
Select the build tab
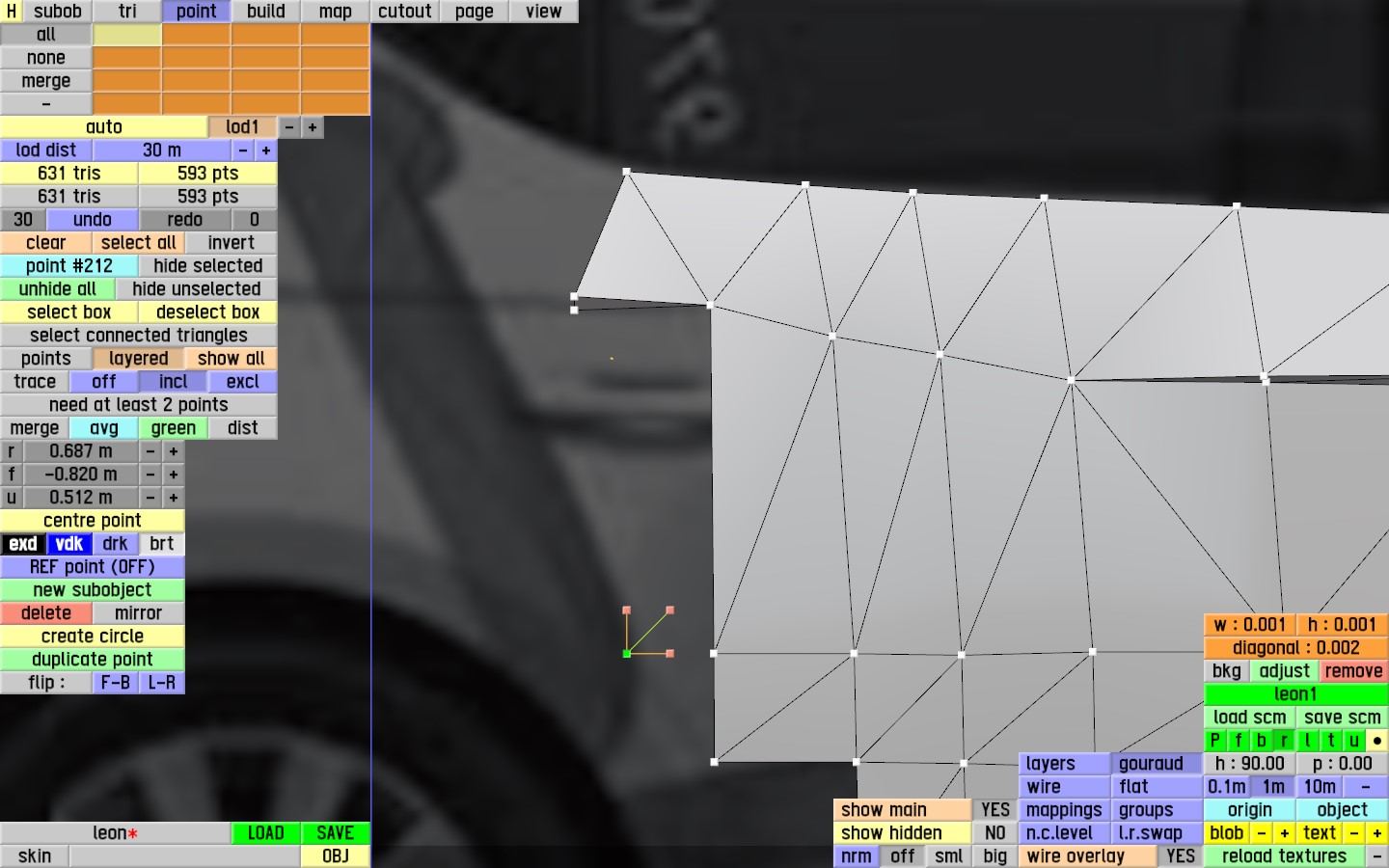click(x=266, y=12)
